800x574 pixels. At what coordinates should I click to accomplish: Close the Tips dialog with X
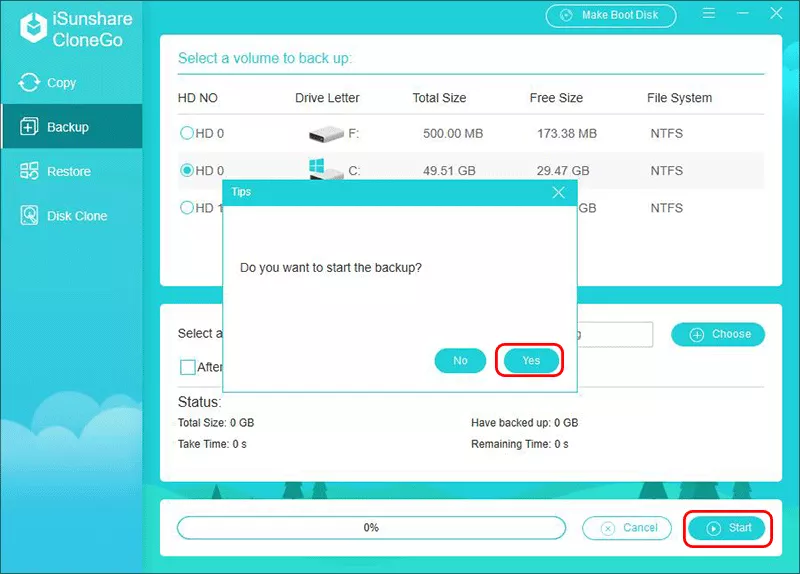(558, 192)
